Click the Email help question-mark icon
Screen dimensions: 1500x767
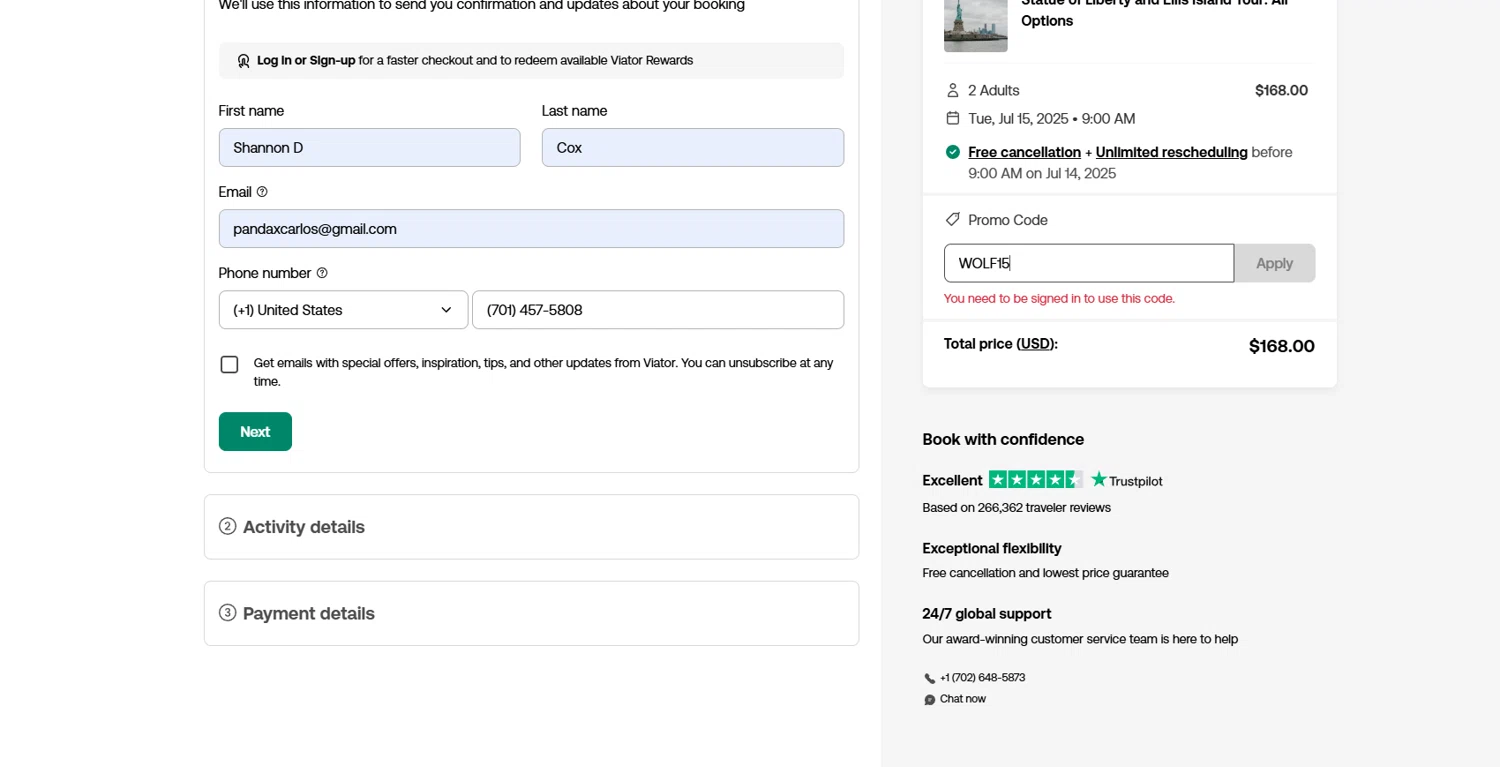(x=262, y=192)
